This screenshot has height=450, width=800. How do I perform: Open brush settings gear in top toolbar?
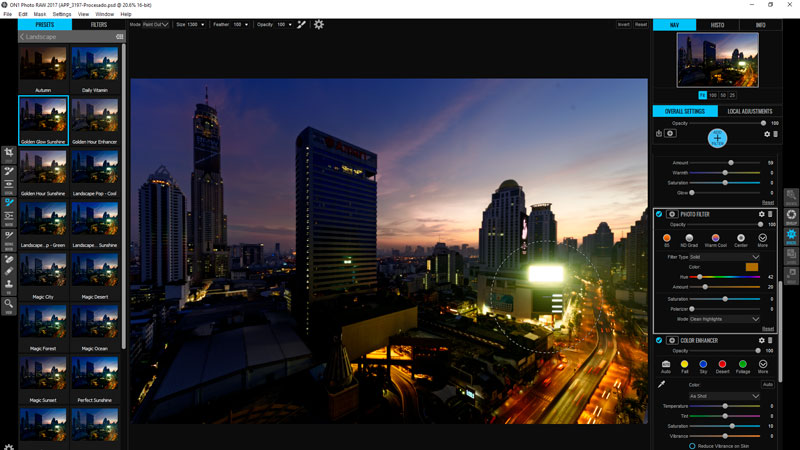318,24
